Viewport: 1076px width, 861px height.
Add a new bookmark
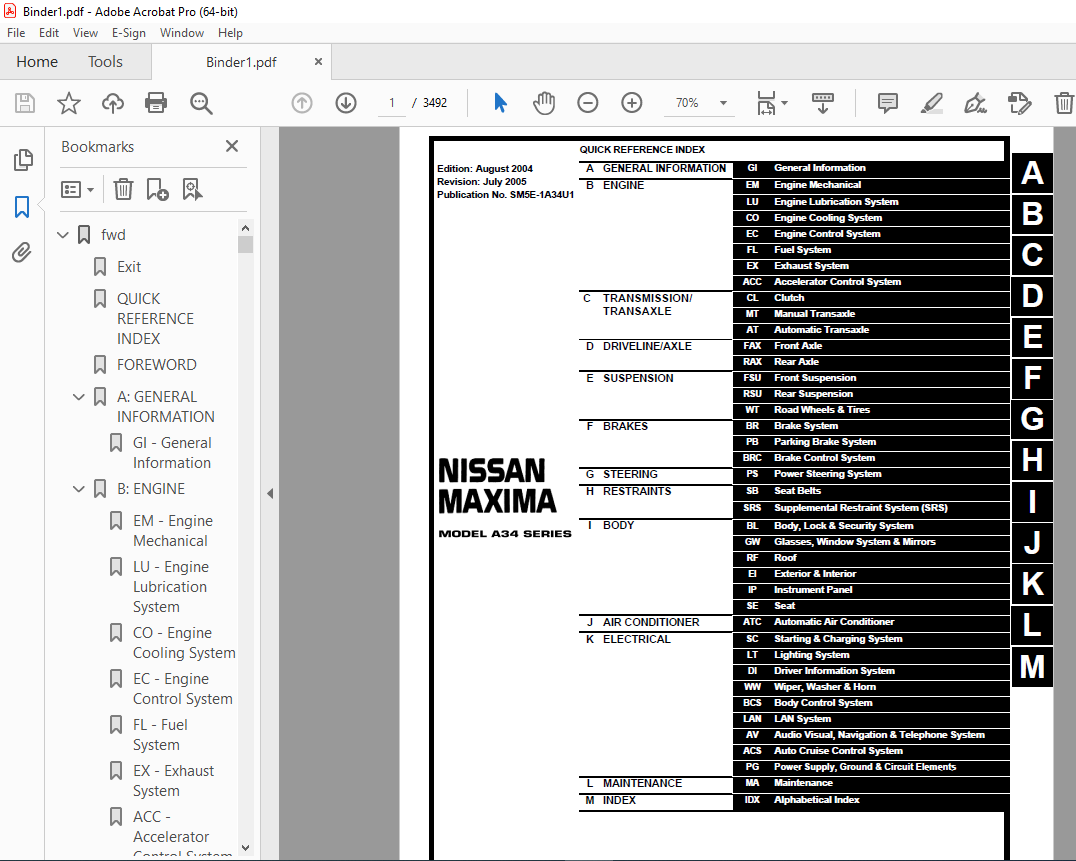[157, 189]
